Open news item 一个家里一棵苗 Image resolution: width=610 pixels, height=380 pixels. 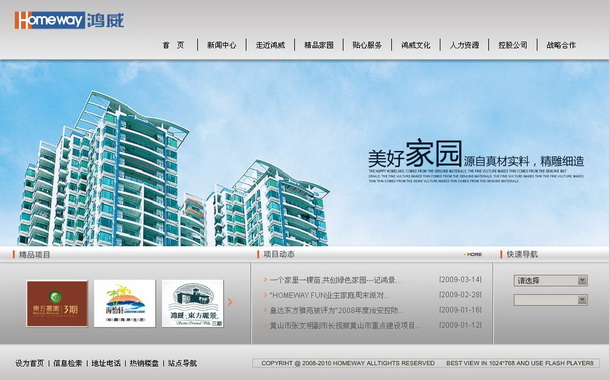(x=335, y=280)
